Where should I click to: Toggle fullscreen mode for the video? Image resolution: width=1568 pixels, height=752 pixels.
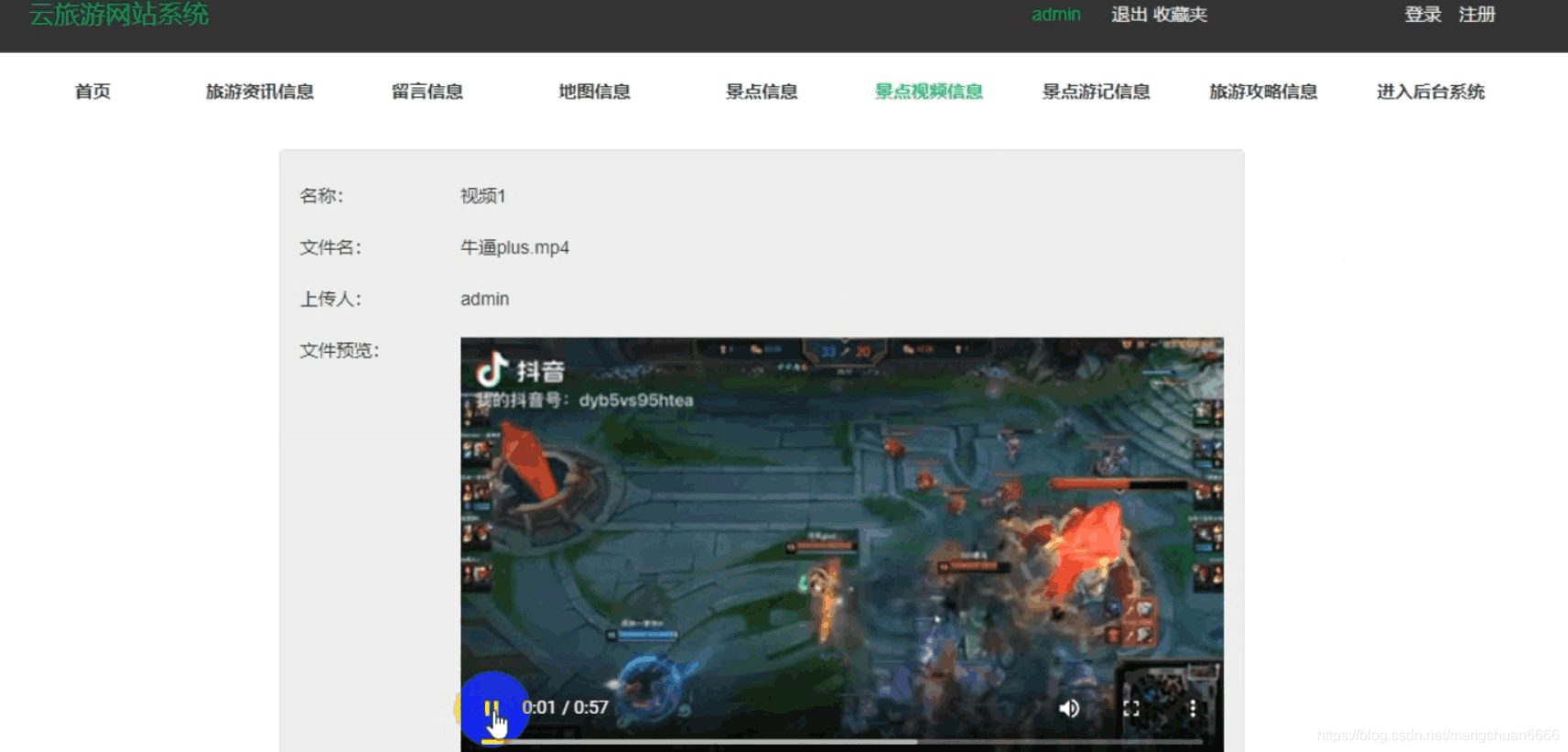click(x=1131, y=708)
